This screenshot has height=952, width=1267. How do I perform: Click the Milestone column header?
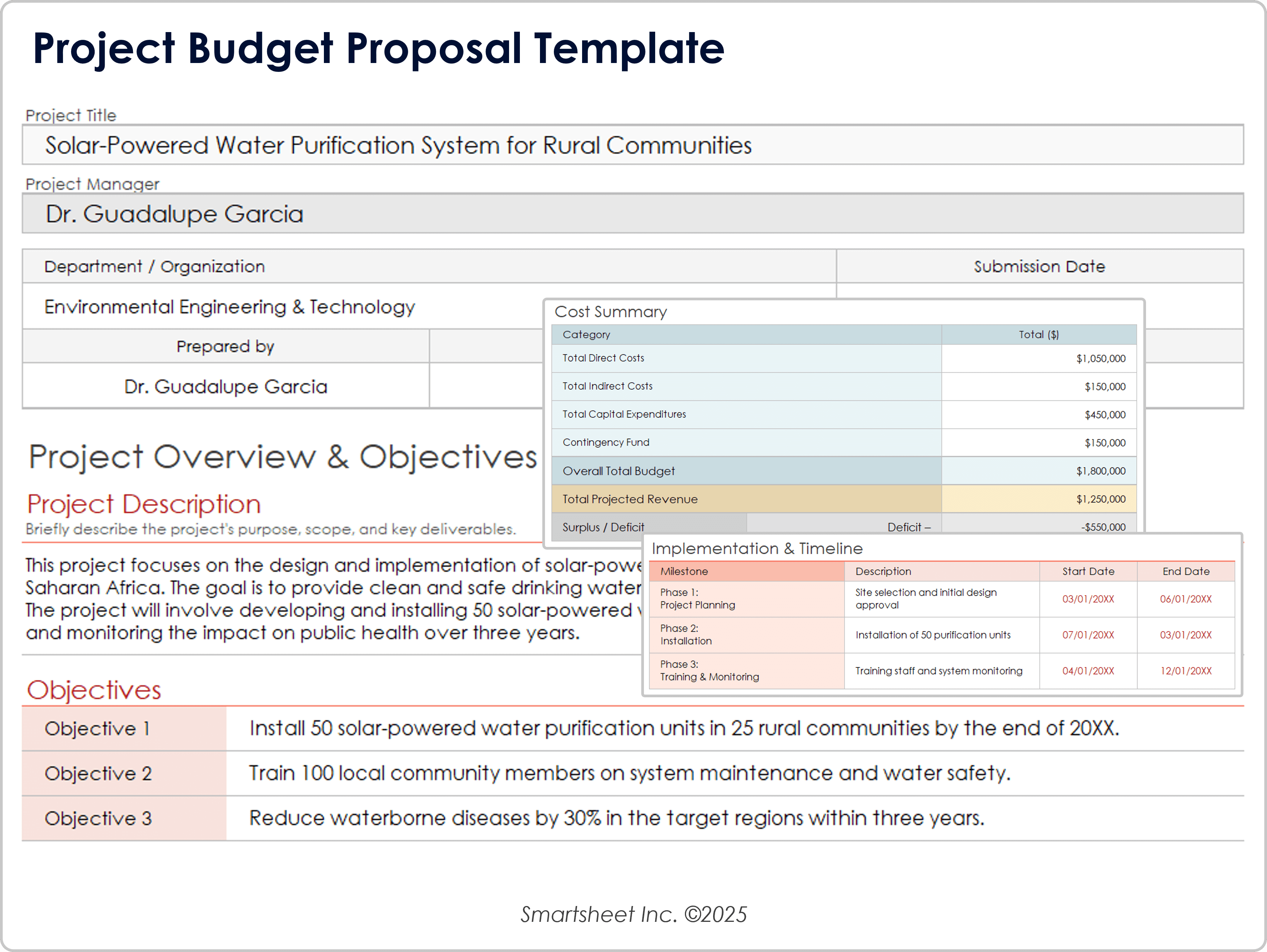click(684, 571)
